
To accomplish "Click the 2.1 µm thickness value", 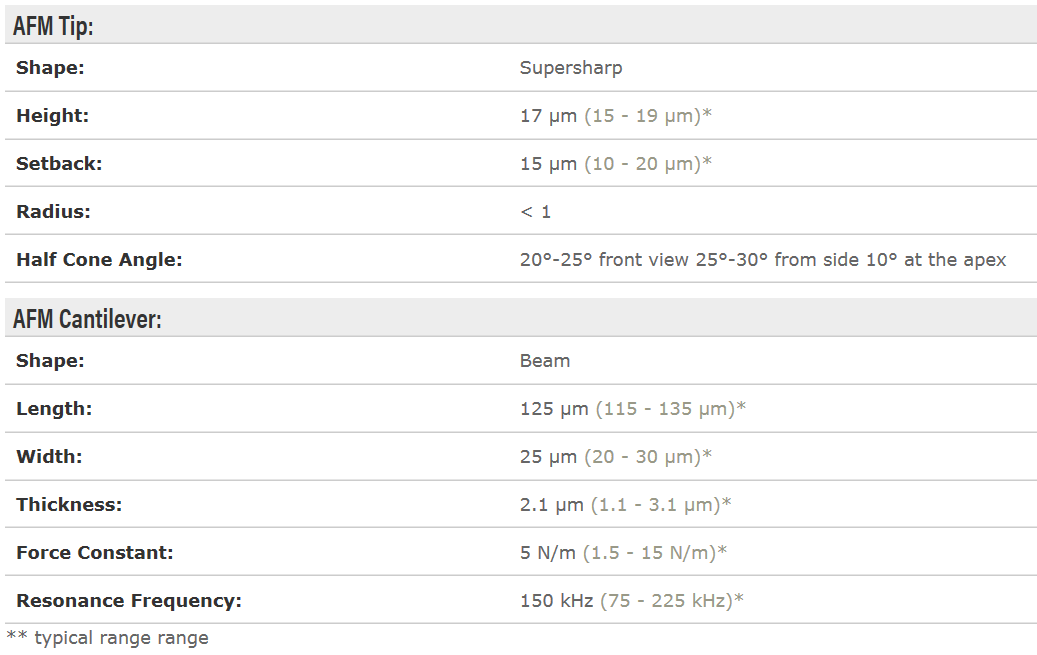I will pos(551,504).
